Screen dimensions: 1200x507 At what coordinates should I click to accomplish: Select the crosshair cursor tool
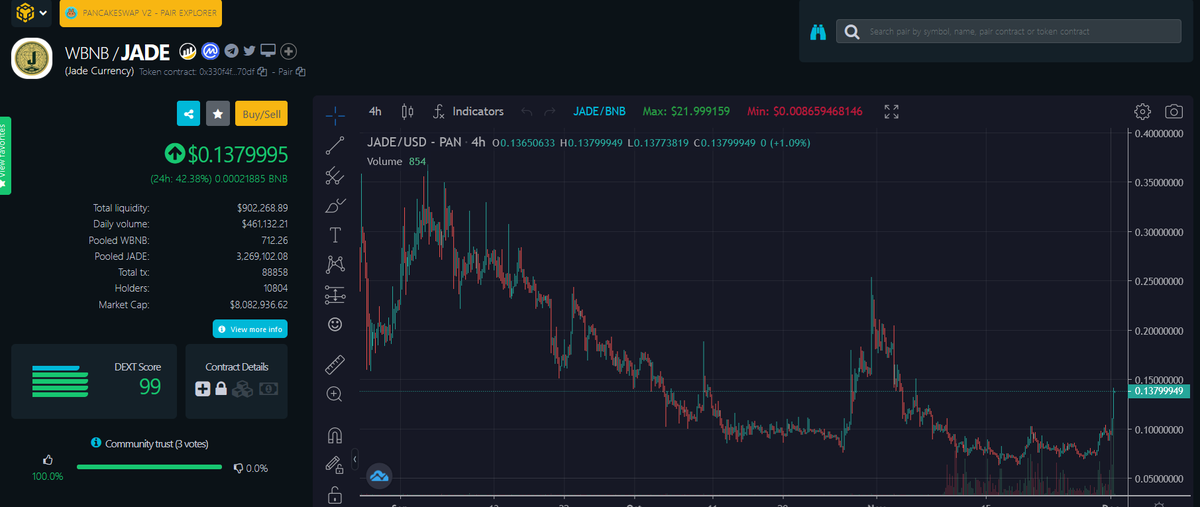click(335, 114)
